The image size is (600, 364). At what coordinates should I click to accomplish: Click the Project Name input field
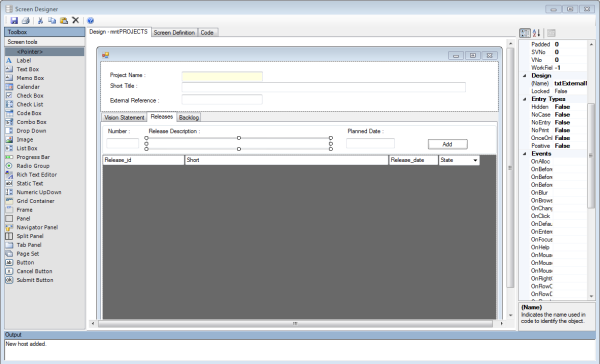[222, 76]
